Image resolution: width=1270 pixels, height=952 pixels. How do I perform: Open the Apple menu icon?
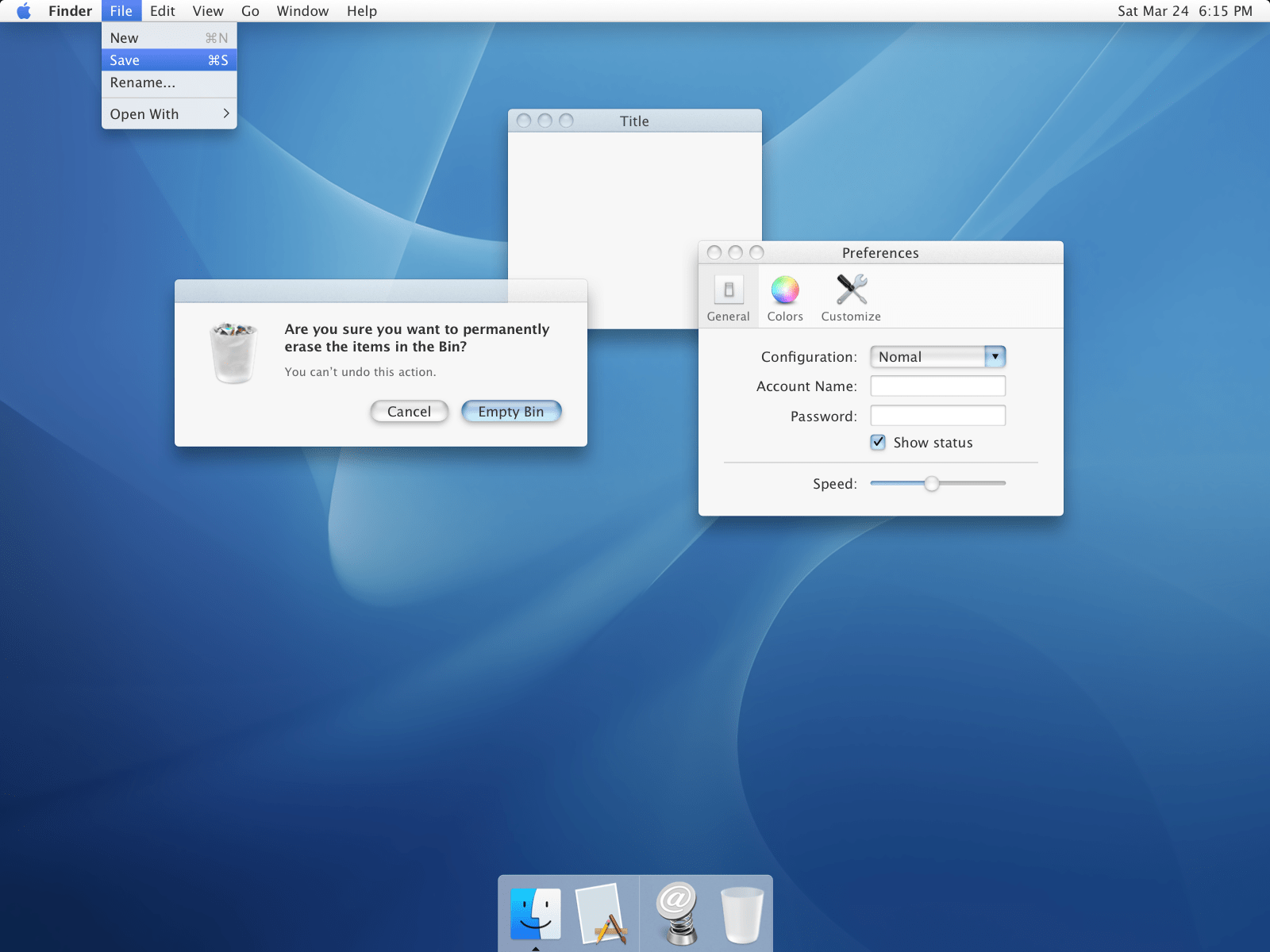24,11
